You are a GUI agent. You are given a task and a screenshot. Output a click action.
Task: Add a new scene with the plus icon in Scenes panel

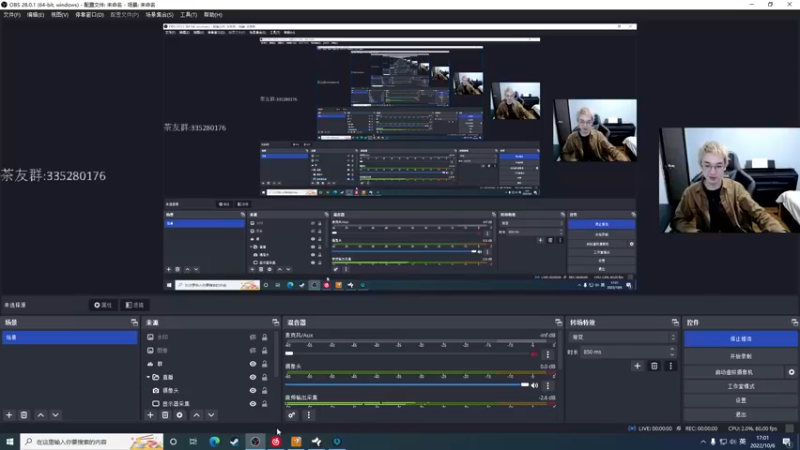(x=9, y=415)
